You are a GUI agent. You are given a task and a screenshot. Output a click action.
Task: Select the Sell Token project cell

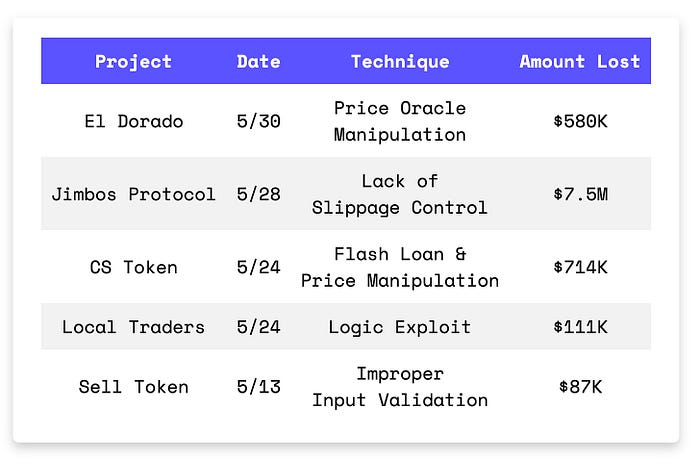(x=133, y=387)
